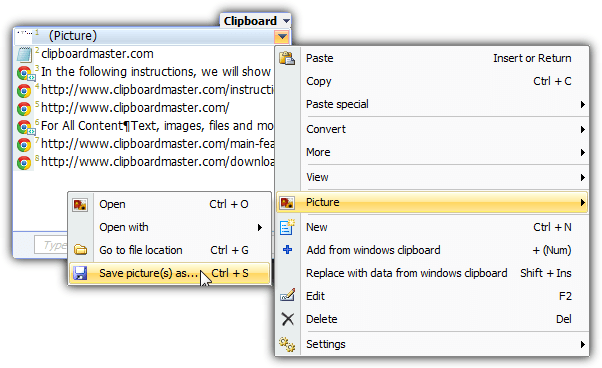
Task: Choose Replace with data from windows clipboard
Action: (432, 273)
